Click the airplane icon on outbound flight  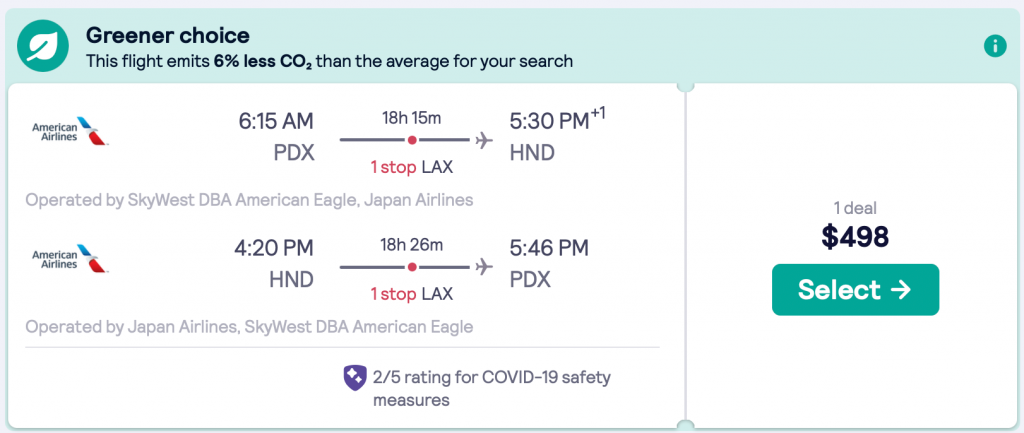[485, 139]
